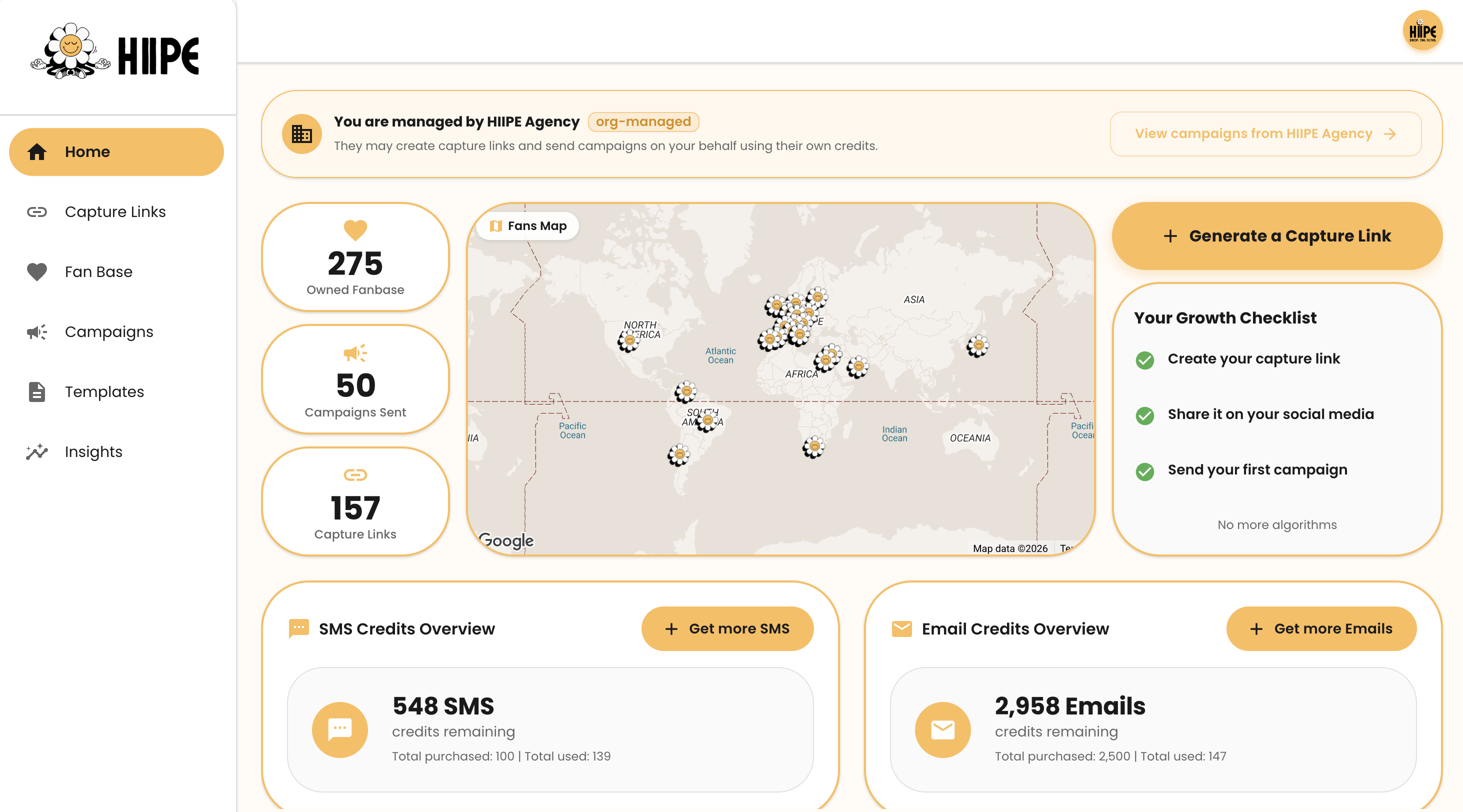Click the Capture Links chain icon

37,212
